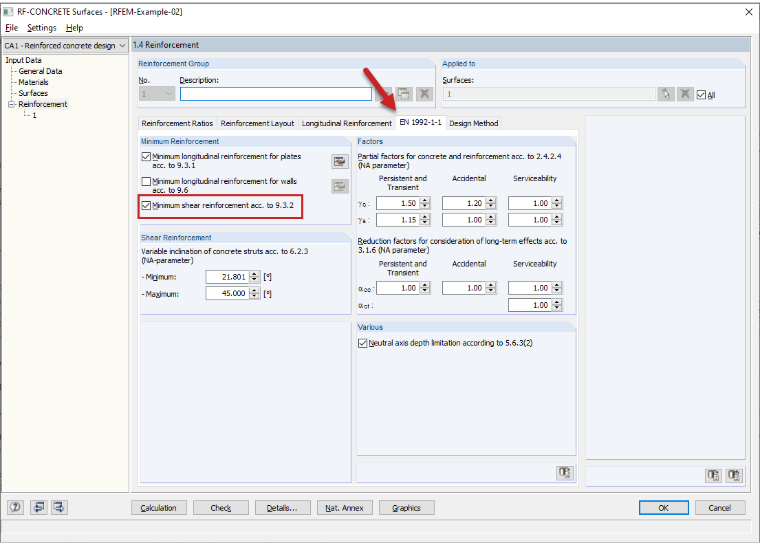Screen dimensions: 760x545
Task: Collapse the Reinforcement tree node
Action: [11, 104]
